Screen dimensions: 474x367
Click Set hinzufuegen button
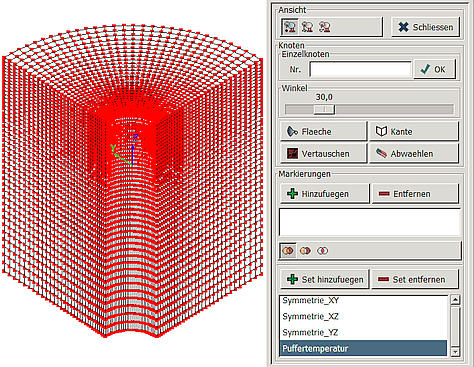click(325, 279)
